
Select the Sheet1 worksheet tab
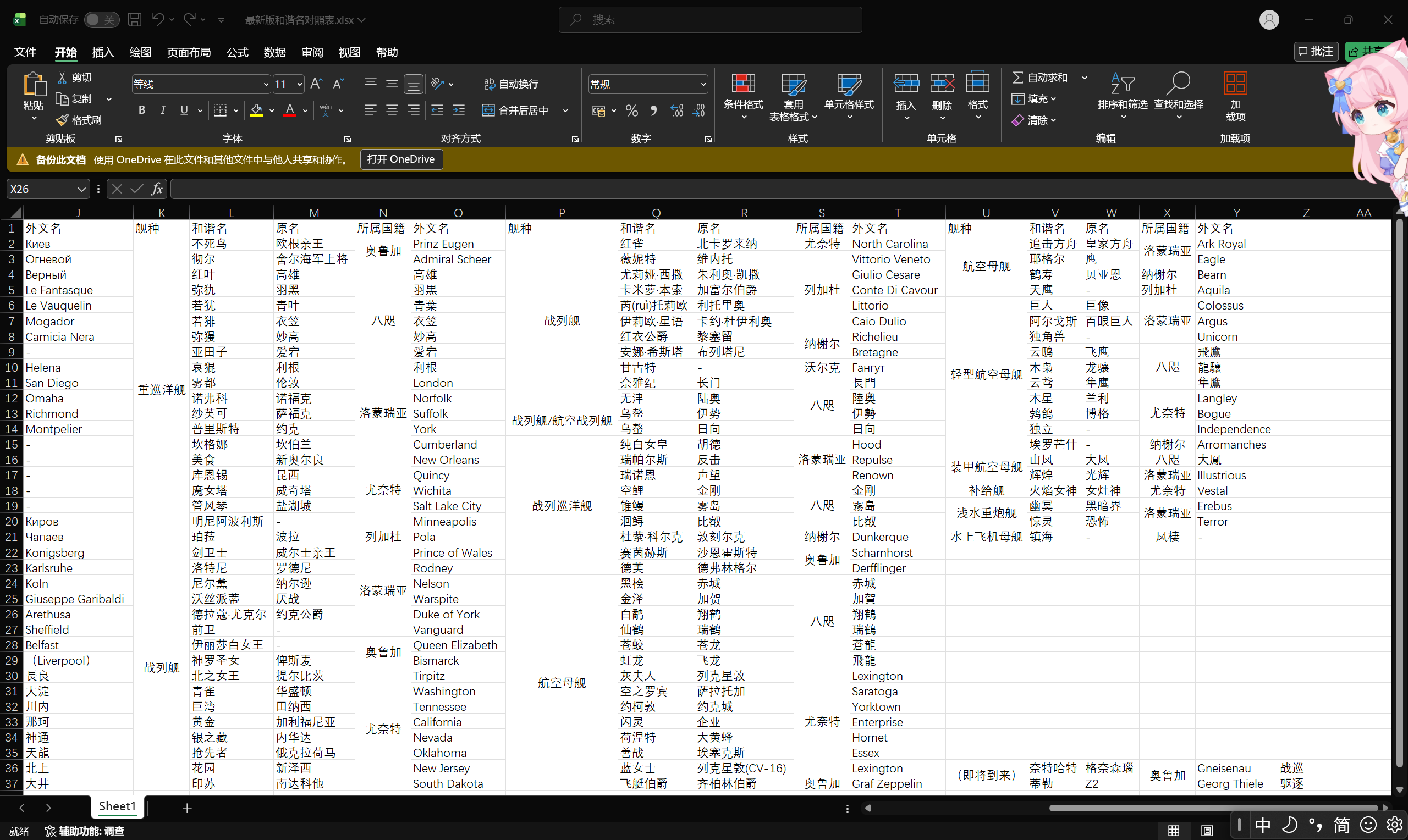coord(117,806)
